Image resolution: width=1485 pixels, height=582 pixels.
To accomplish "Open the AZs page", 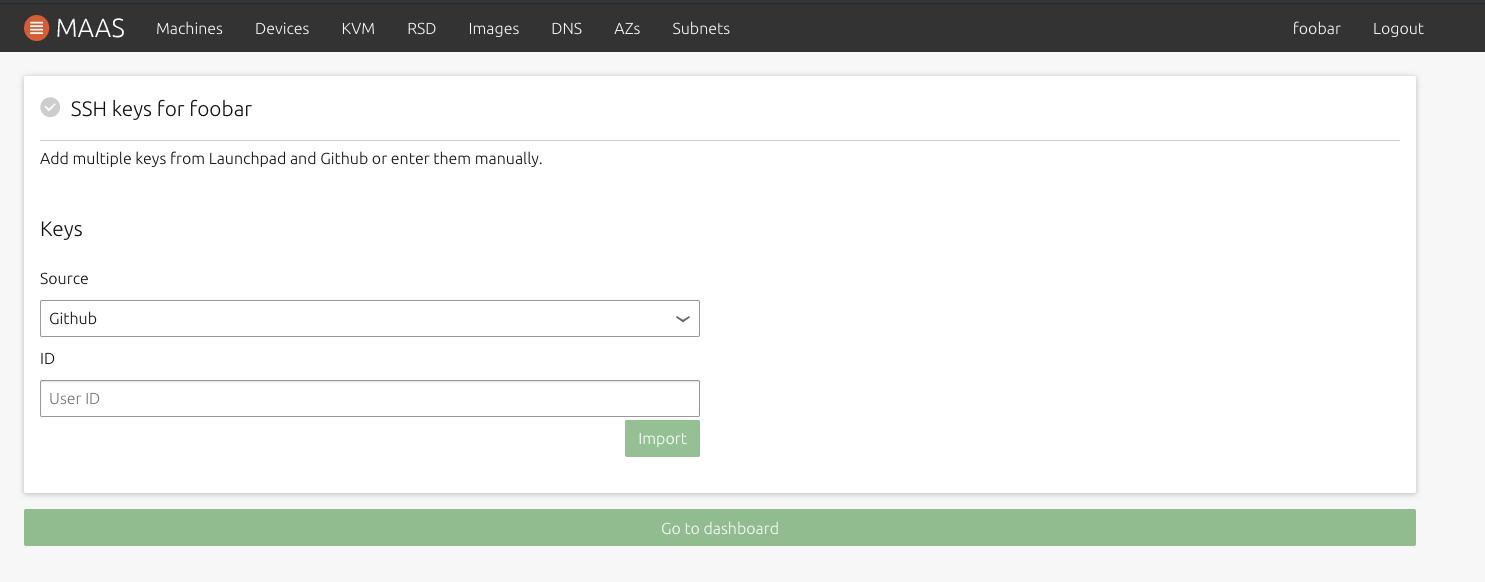I will pos(627,28).
